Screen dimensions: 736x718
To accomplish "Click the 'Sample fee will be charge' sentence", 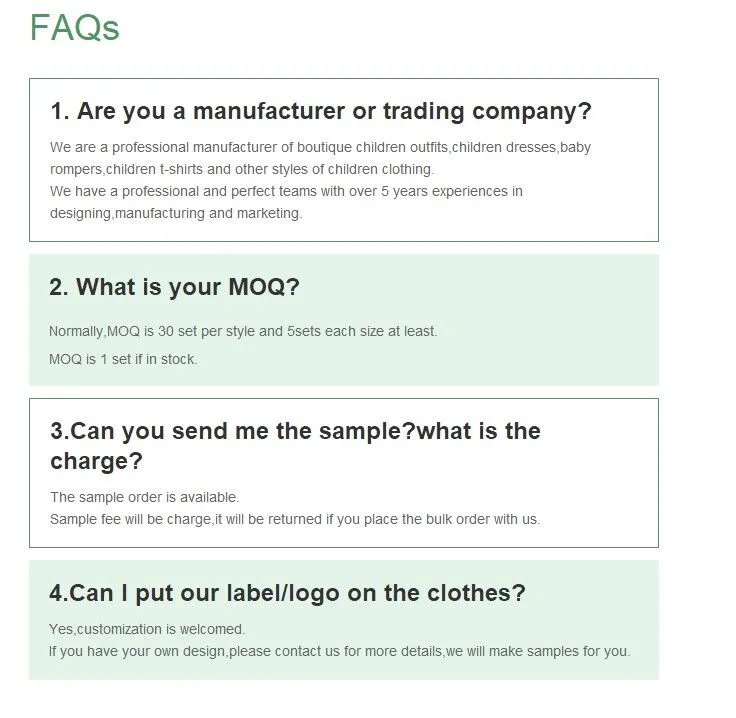I will click(294, 519).
